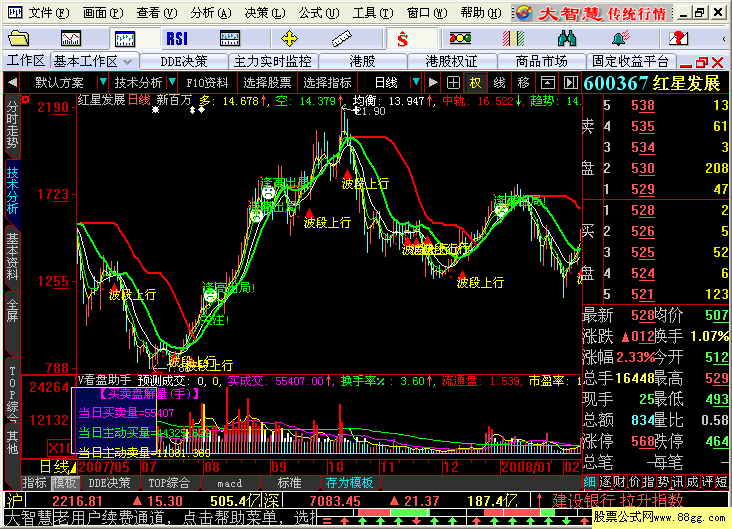Screen dimensions: 732x529
Task: Open the 决策(L) menu
Action: [x=265, y=13]
